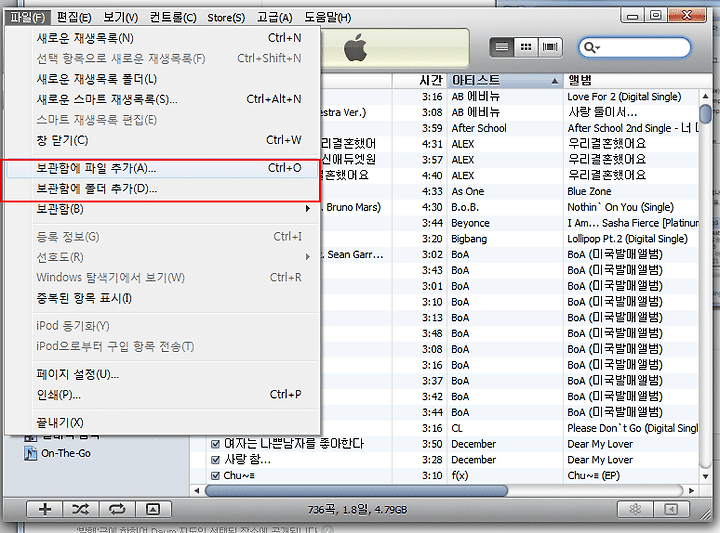
Task: Click the Apple logo display
Action: point(355,47)
